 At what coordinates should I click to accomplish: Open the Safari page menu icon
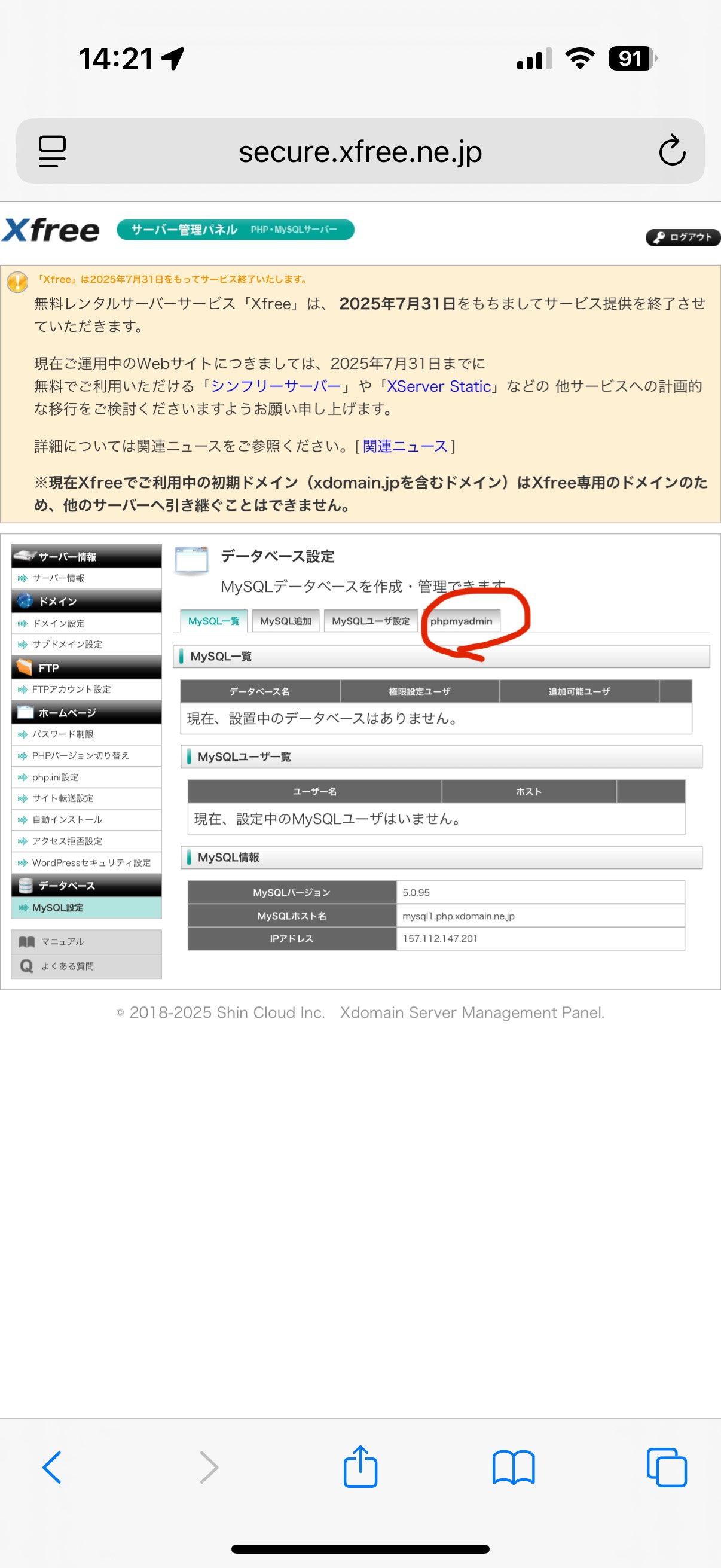click(x=53, y=151)
